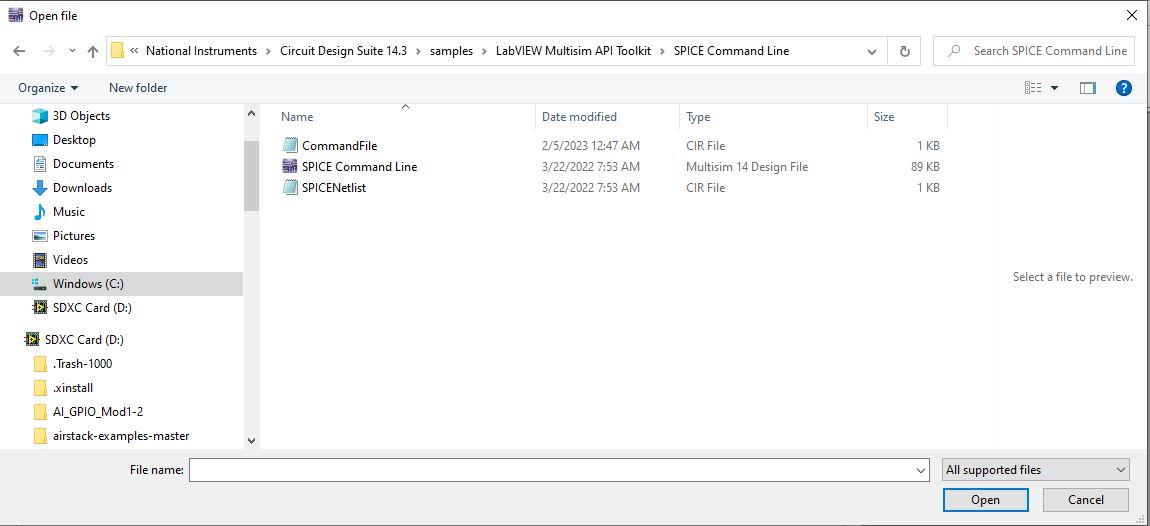Click the 89 KB size cell
Viewport: 1150px width, 526px height.
click(x=925, y=167)
